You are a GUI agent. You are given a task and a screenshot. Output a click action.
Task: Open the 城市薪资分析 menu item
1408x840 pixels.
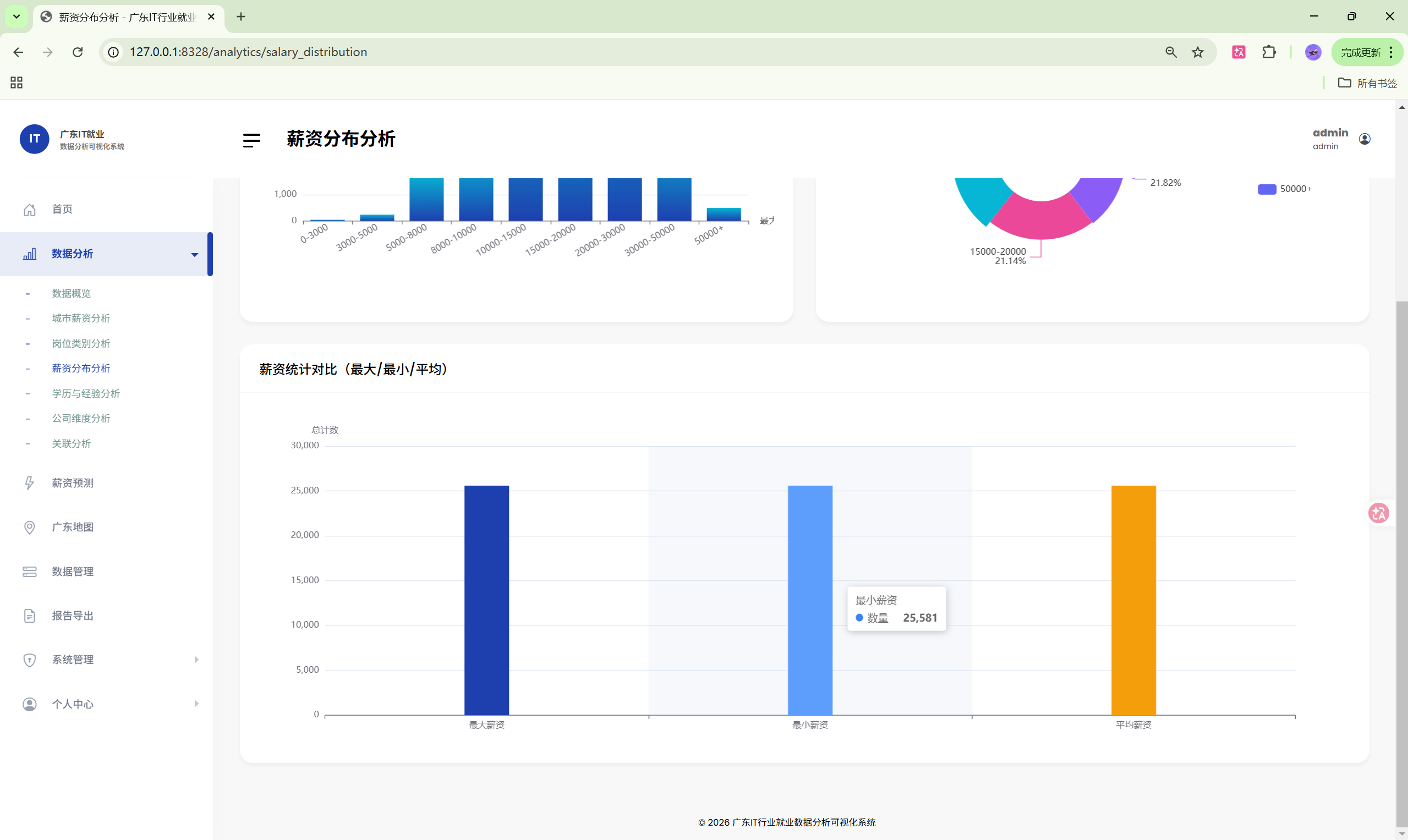(81, 318)
